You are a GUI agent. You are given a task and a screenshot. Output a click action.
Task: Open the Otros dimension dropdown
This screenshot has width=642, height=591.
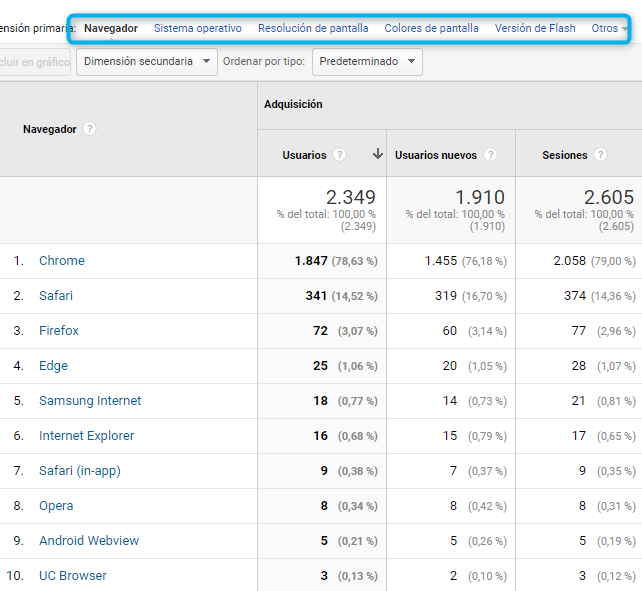[609, 28]
